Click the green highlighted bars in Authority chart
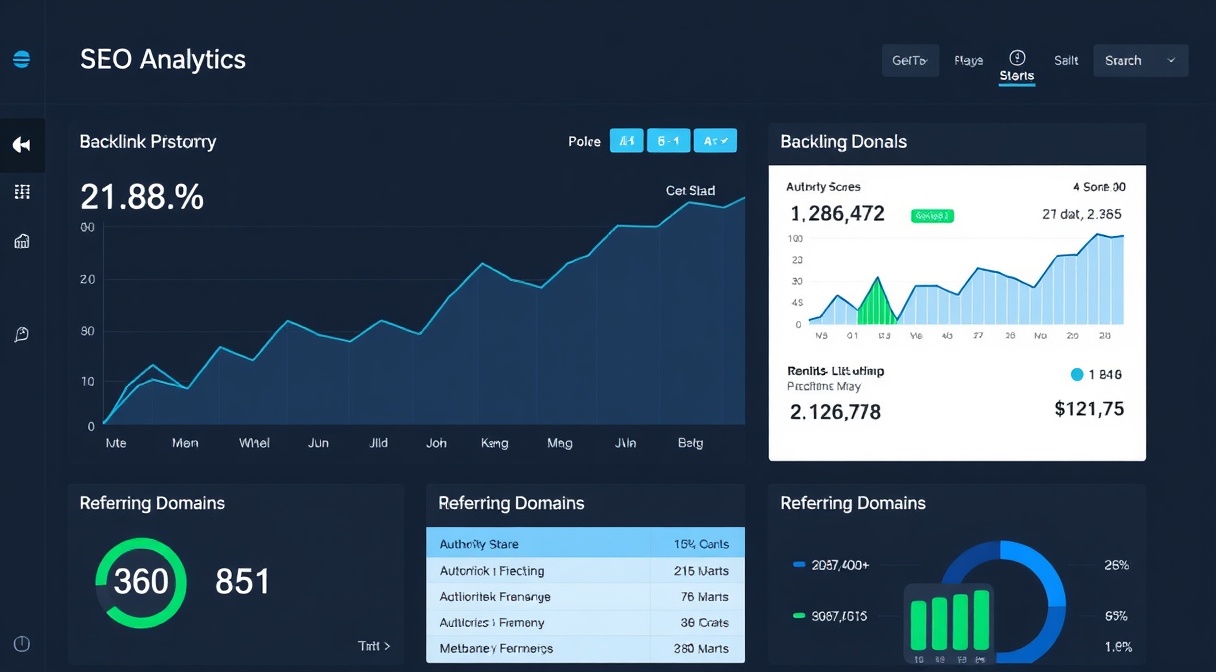This screenshot has width=1216, height=672. [876, 300]
